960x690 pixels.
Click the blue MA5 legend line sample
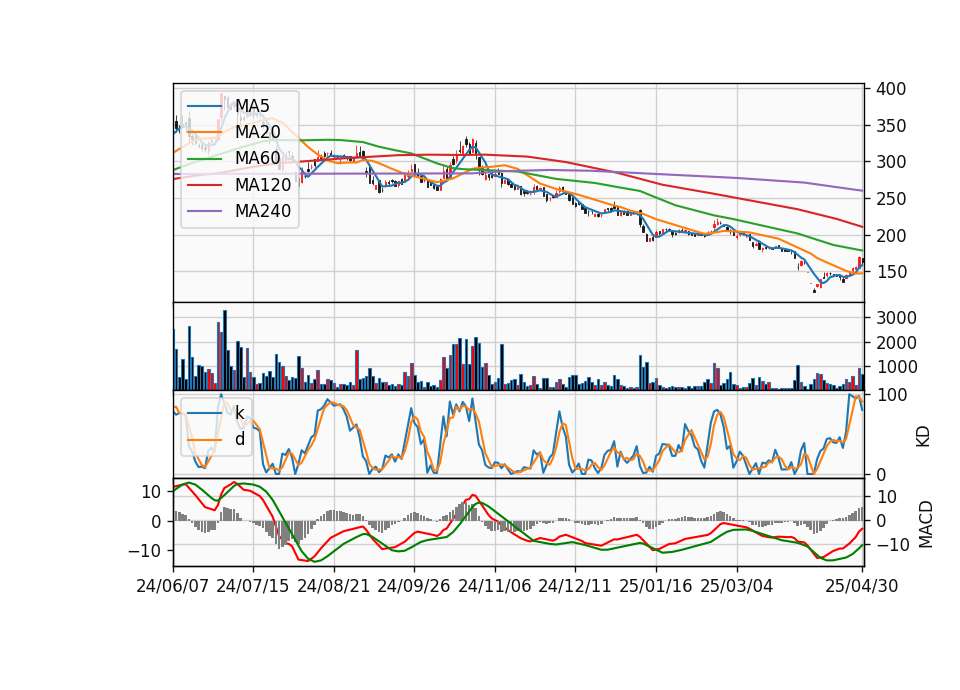tap(204, 106)
